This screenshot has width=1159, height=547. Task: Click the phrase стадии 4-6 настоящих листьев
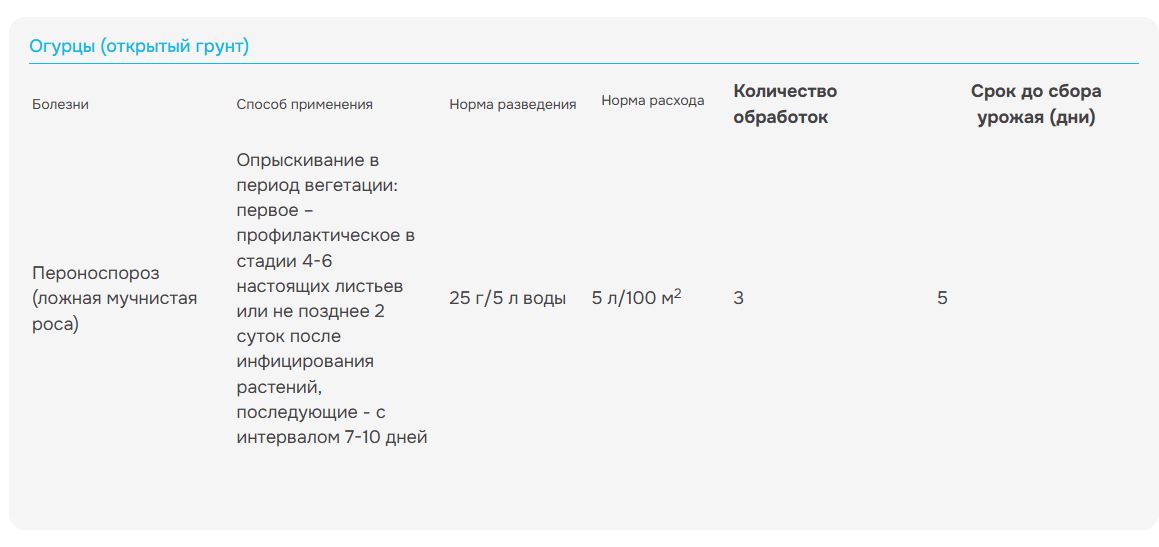click(319, 274)
